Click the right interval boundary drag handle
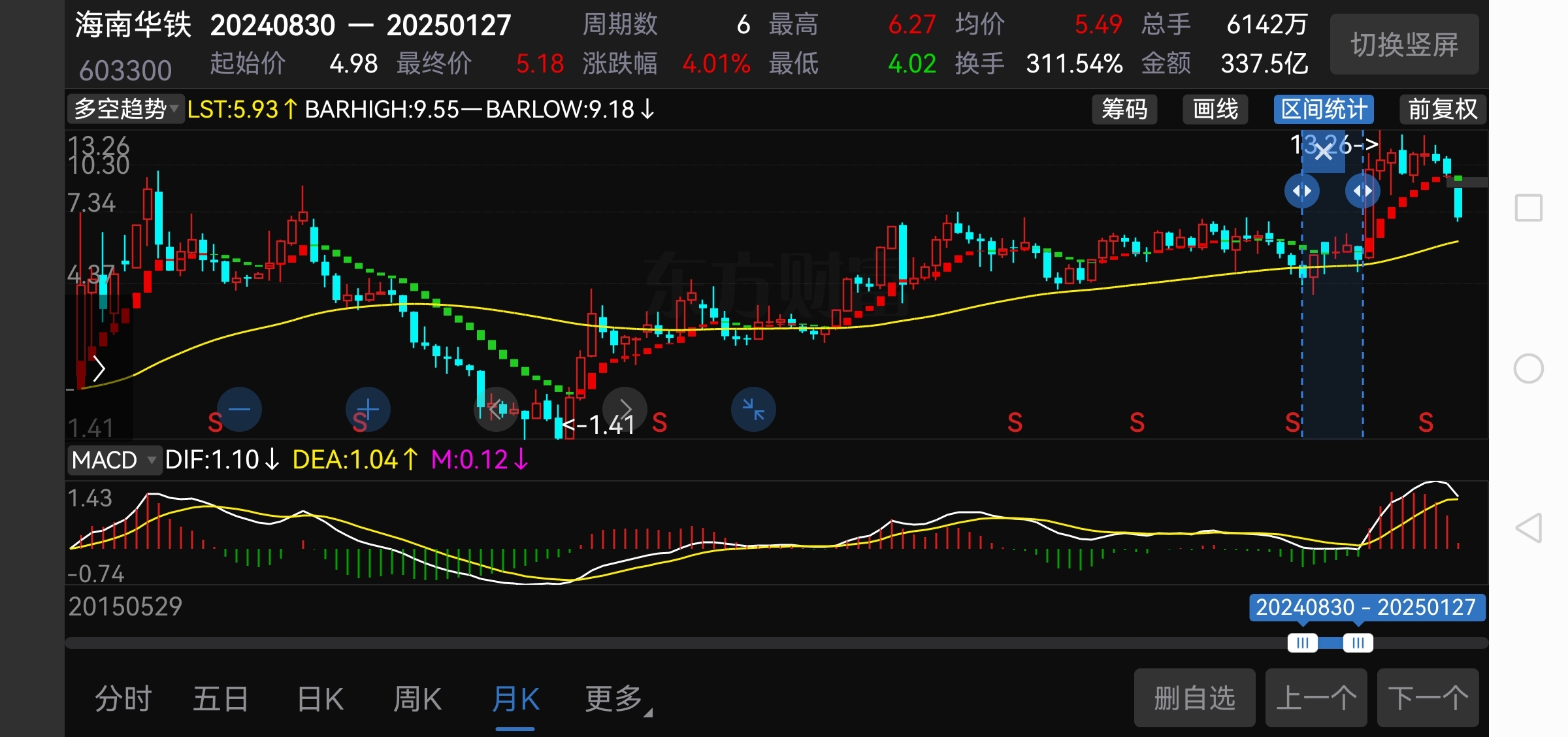 [1362, 191]
